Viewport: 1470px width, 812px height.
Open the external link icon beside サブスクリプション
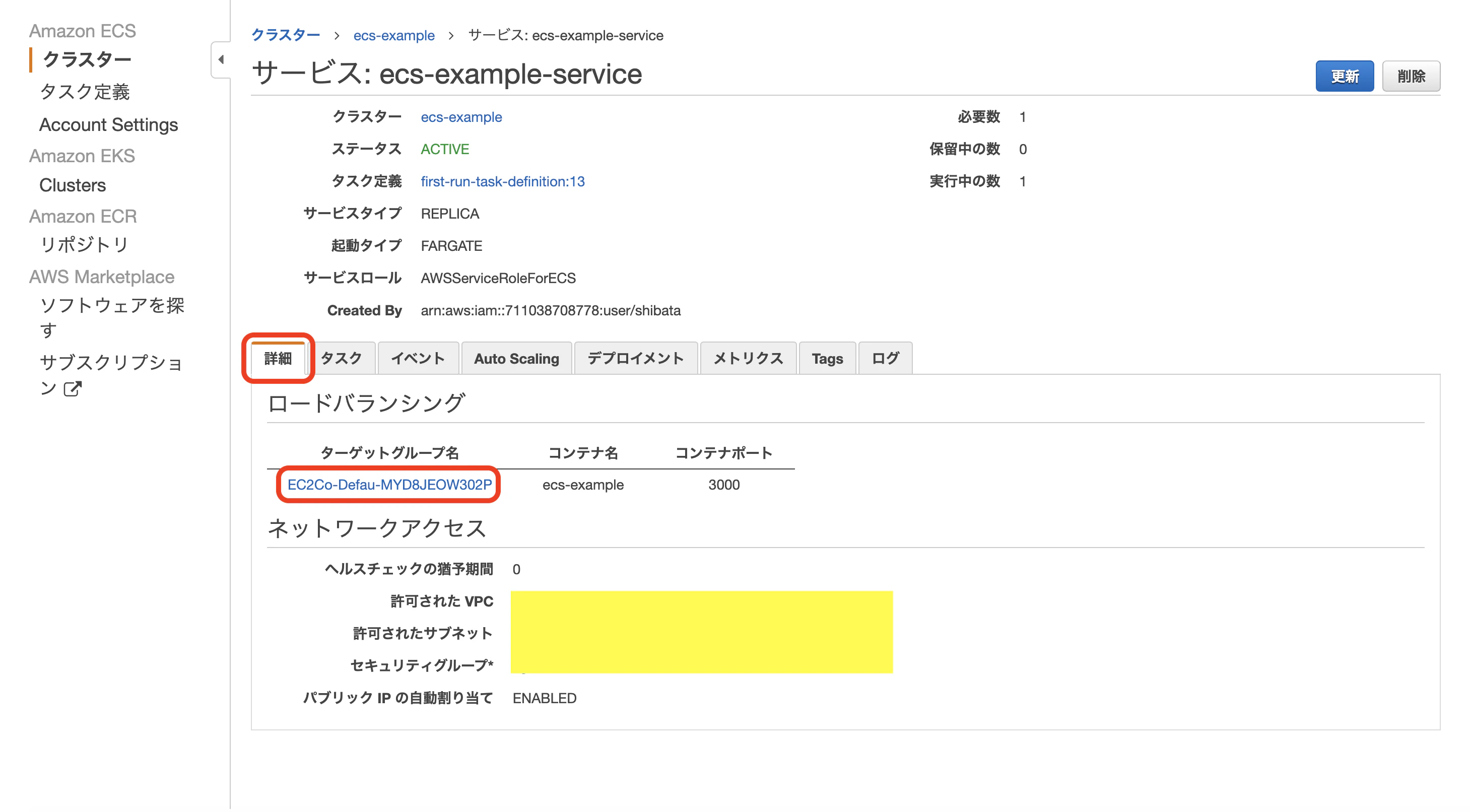73,388
